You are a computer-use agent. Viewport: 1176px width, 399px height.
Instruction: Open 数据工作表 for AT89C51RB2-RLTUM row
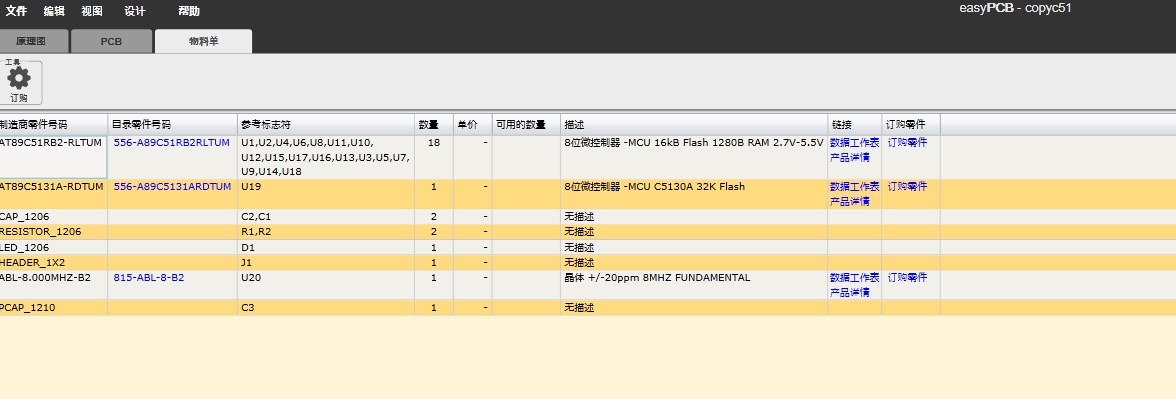(854, 142)
